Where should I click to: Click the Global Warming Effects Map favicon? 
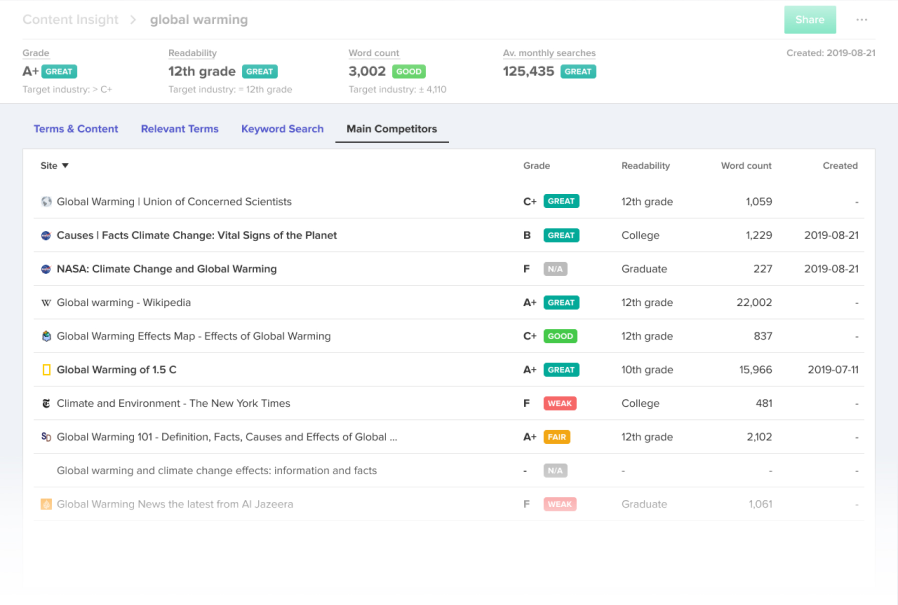point(46,336)
